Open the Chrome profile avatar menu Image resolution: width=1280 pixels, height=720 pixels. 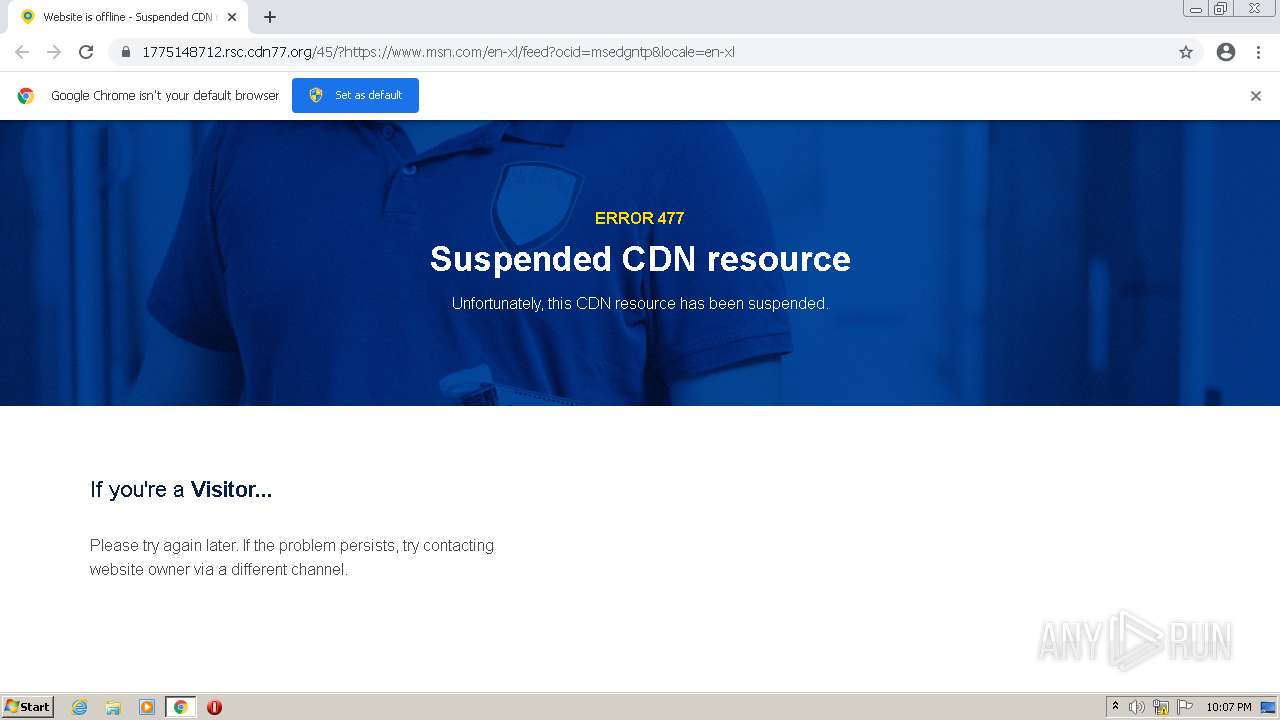click(x=1226, y=52)
